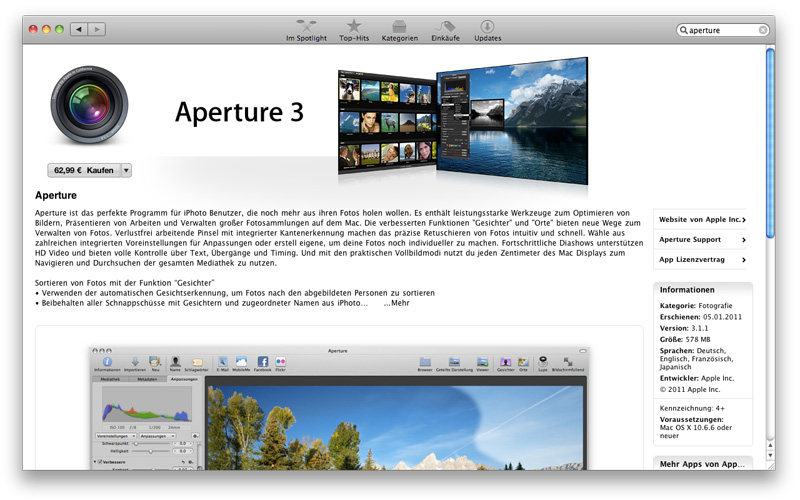Image resolution: width=800 pixels, height=500 pixels.
Task: Click the yellow window minimize button
Action: (x=46, y=29)
